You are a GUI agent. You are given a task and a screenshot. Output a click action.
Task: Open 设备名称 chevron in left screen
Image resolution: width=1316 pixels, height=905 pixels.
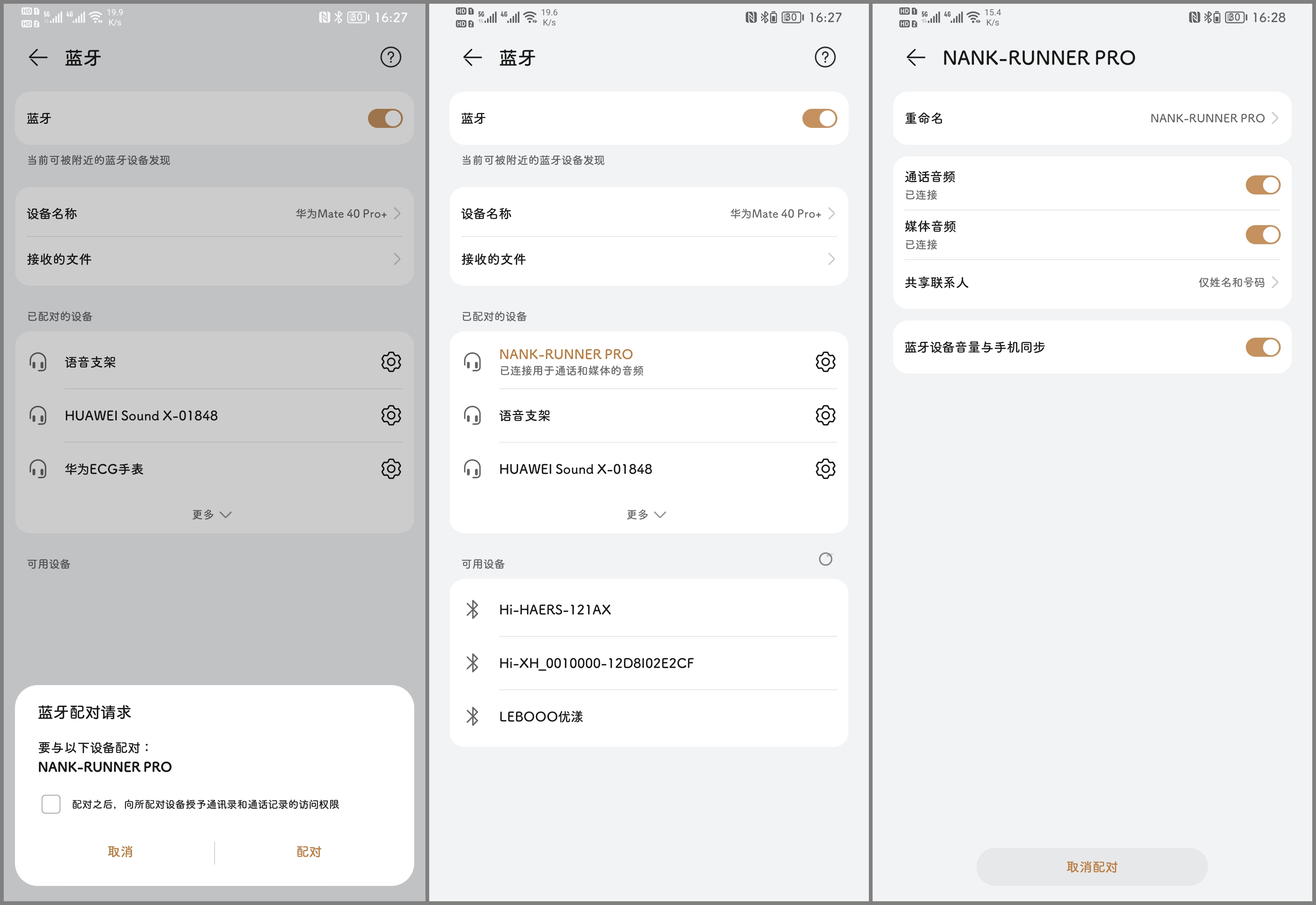click(x=397, y=214)
